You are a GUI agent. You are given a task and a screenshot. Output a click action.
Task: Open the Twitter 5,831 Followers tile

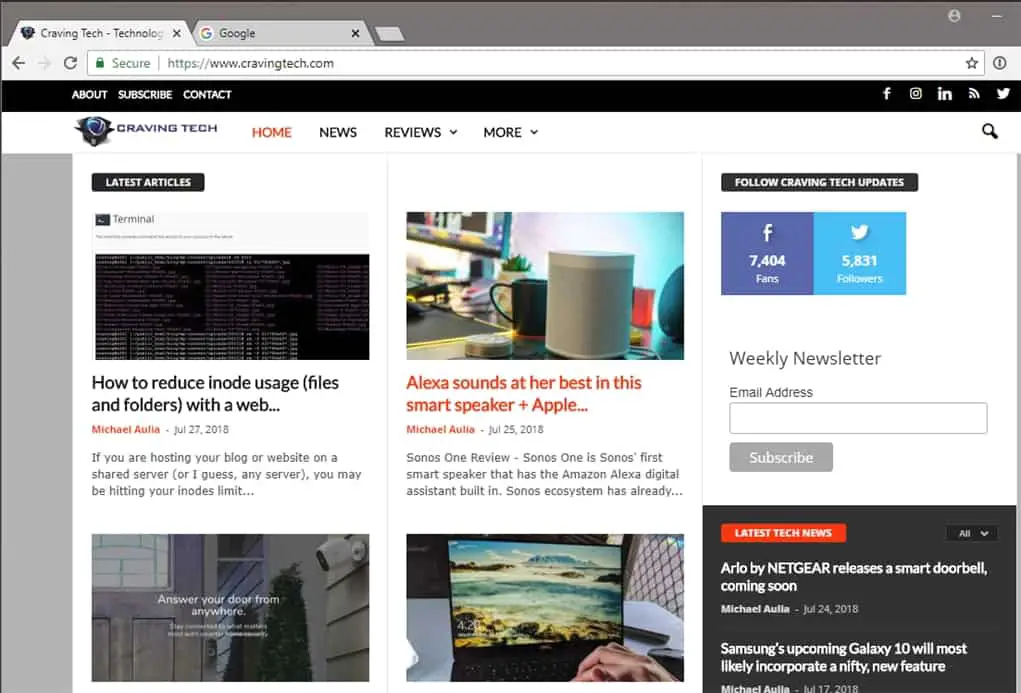(860, 253)
